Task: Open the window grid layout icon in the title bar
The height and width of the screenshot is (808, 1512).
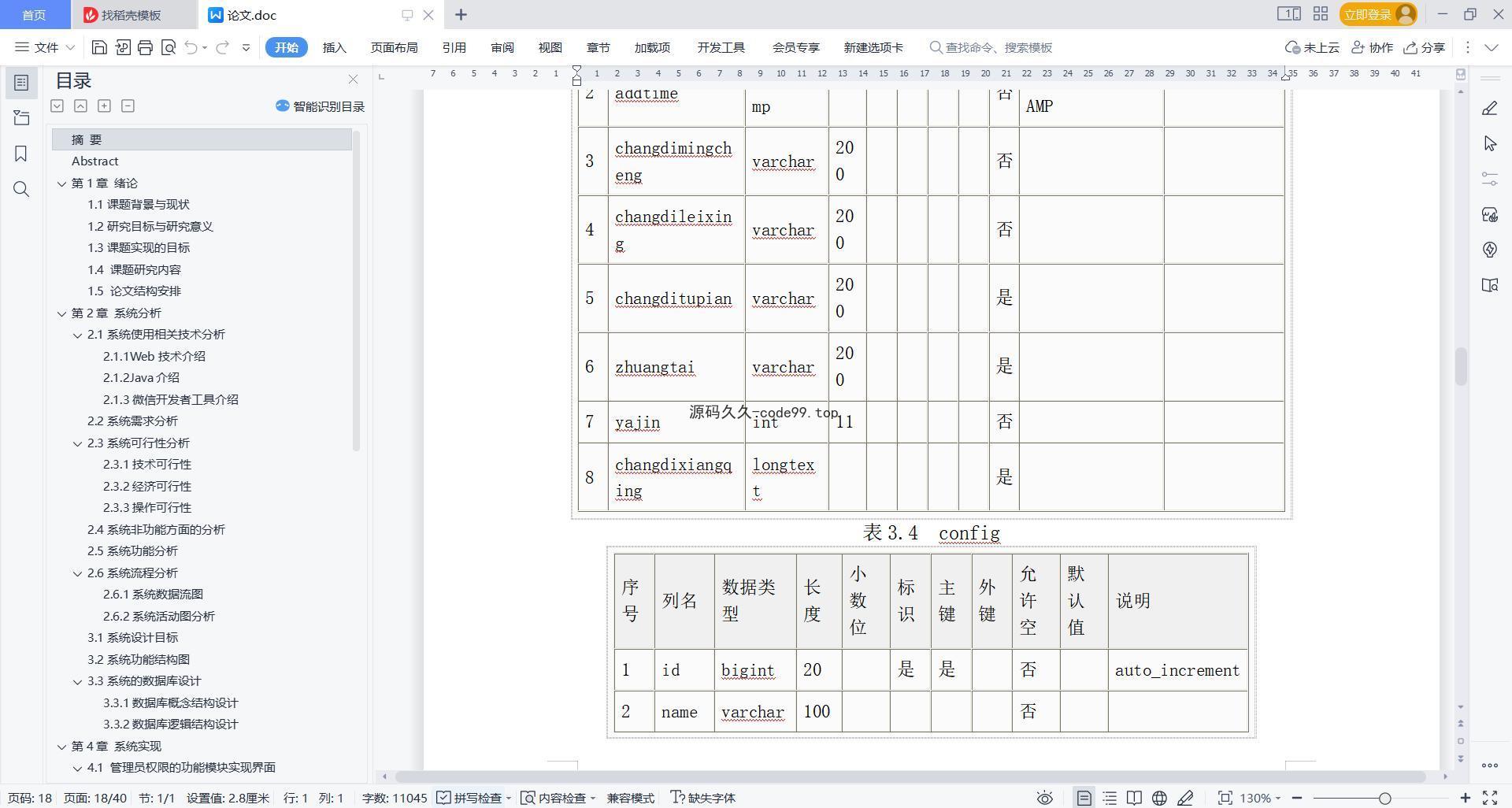Action: (x=1321, y=14)
